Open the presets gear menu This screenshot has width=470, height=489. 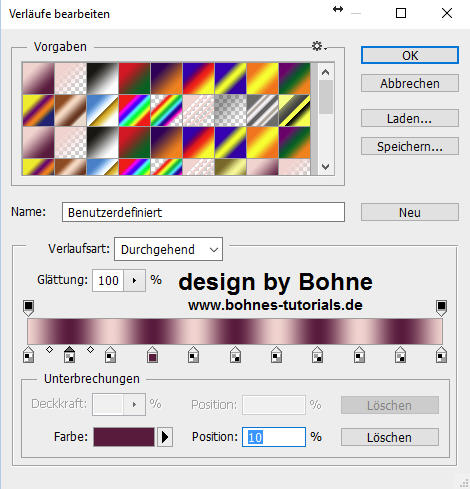coord(319,46)
